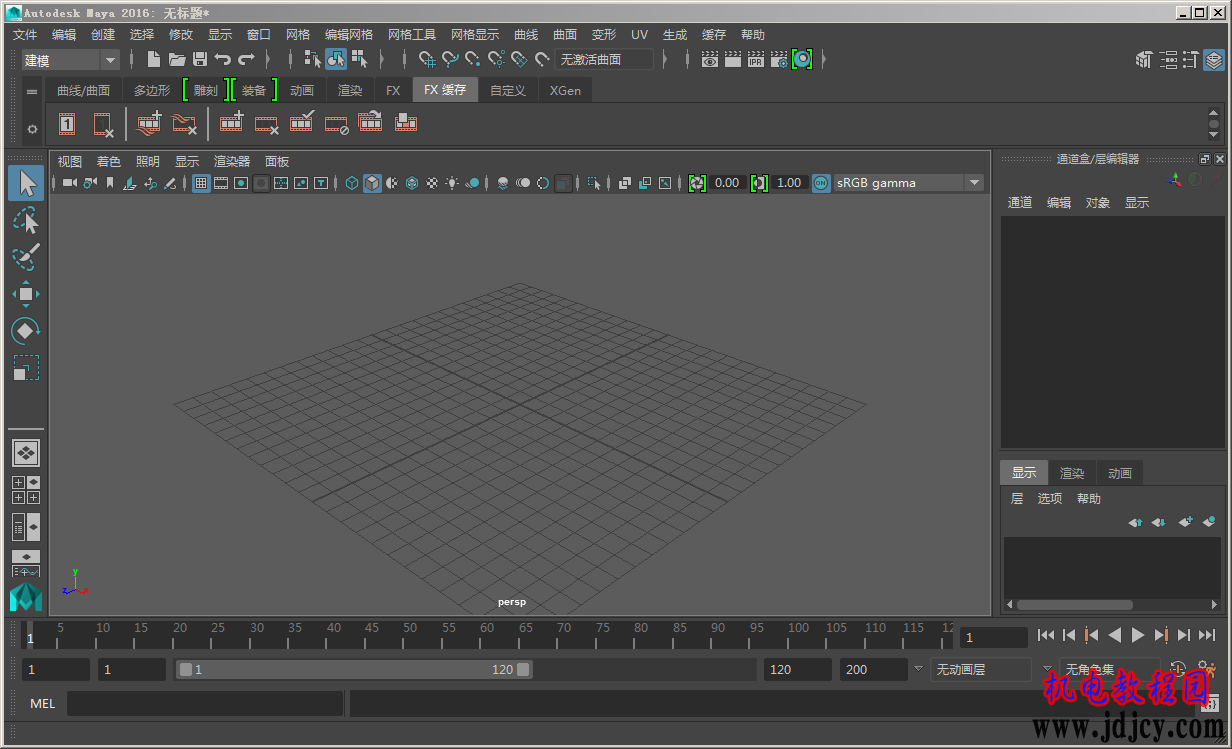Viewport: 1232px width, 749px height.
Task: Undo the last action
Action: (x=223, y=60)
